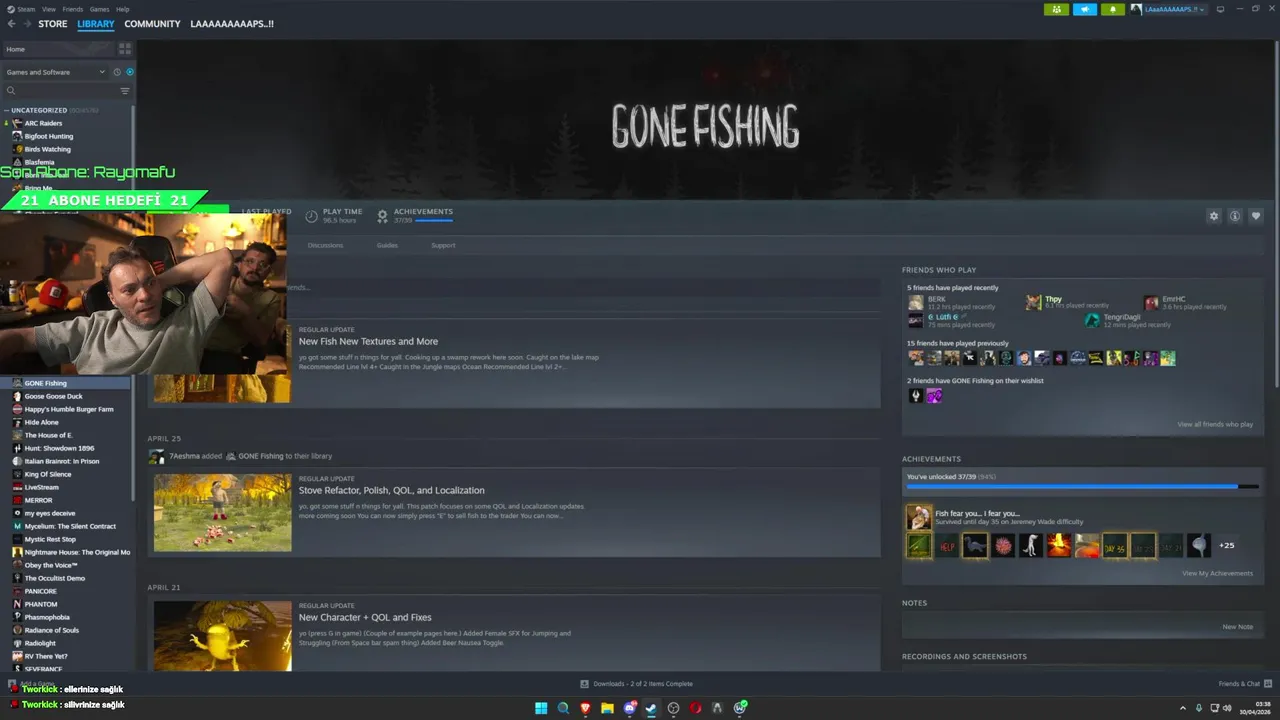1280x720 pixels.
Task: Open the notifications bell button
Action: click(x=1113, y=9)
